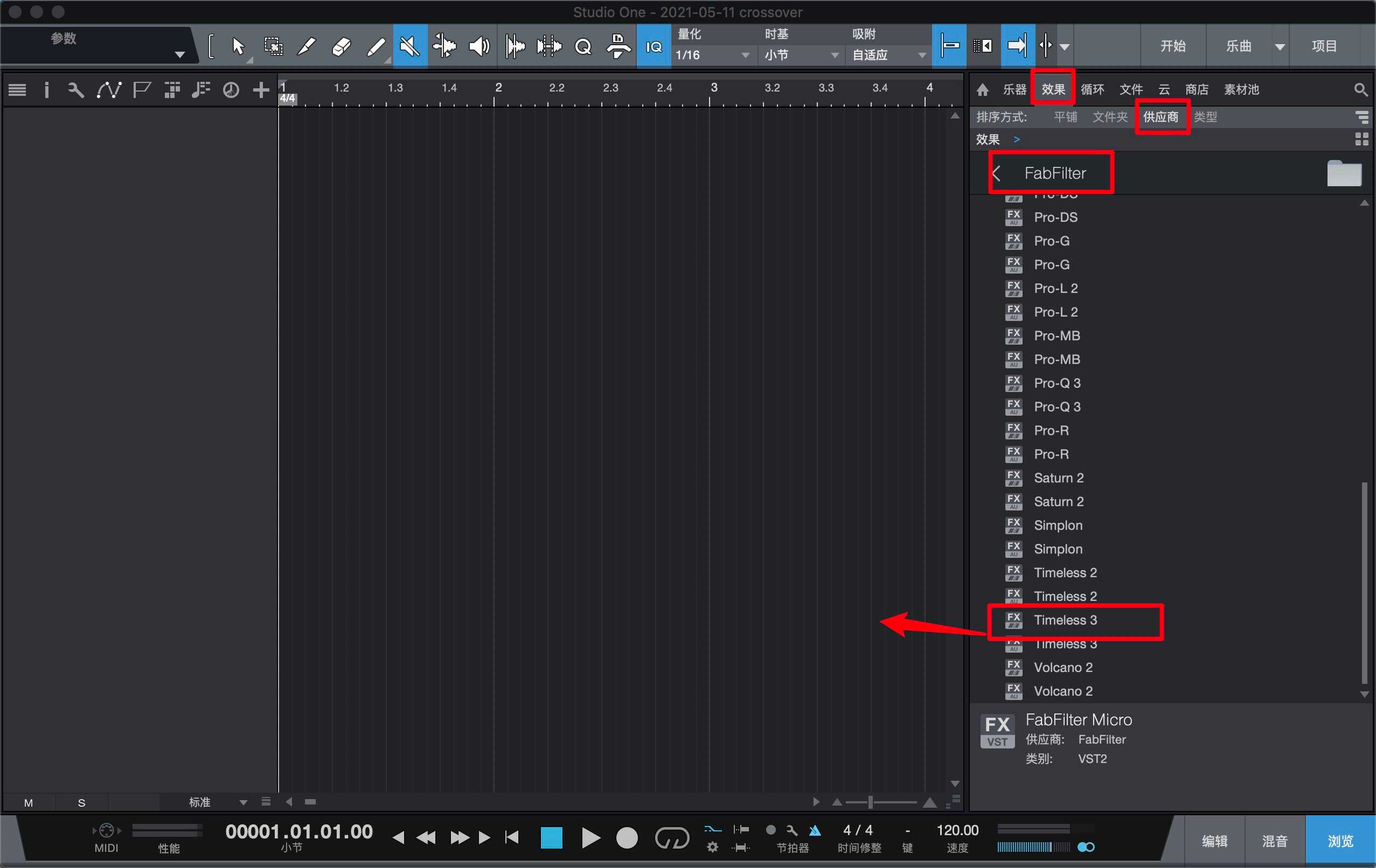Click the add tracks plus icon
The width and height of the screenshot is (1376, 868).
261,90
